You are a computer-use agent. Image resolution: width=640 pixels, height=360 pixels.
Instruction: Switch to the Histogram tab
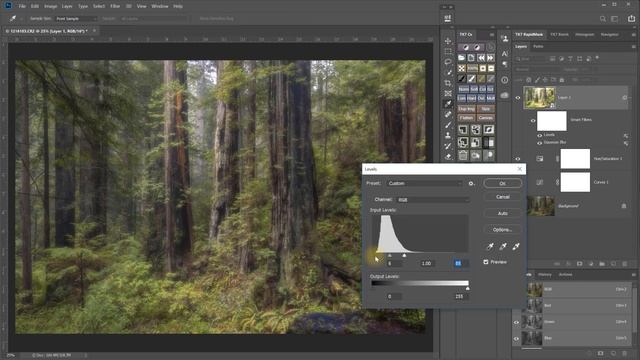[x=584, y=35]
